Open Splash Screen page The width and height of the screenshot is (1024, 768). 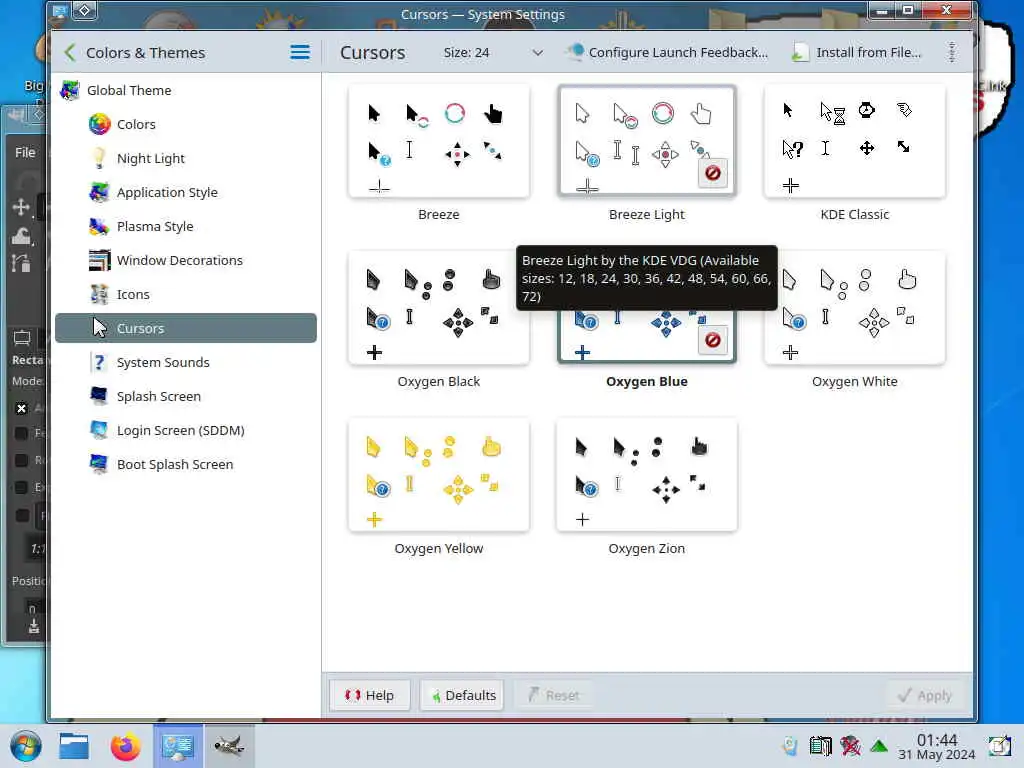pyautogui.click(x=185, y=396)
